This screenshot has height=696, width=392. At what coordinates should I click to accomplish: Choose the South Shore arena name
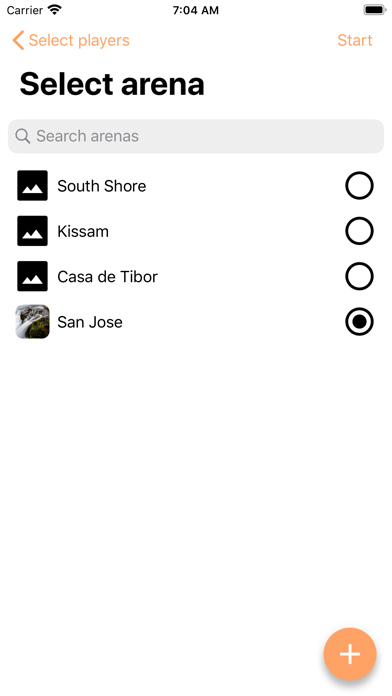tap(102, 186)
